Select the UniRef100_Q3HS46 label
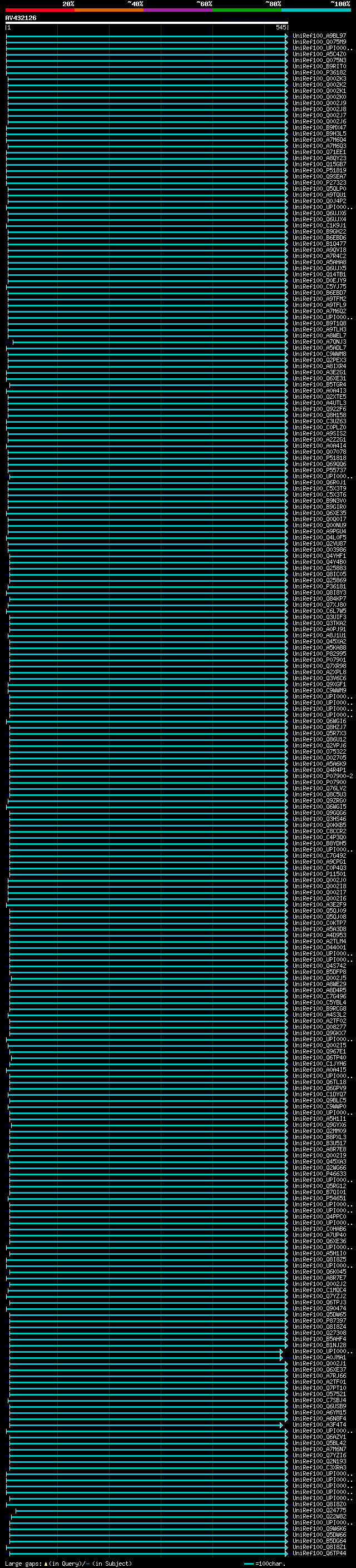 319,819
